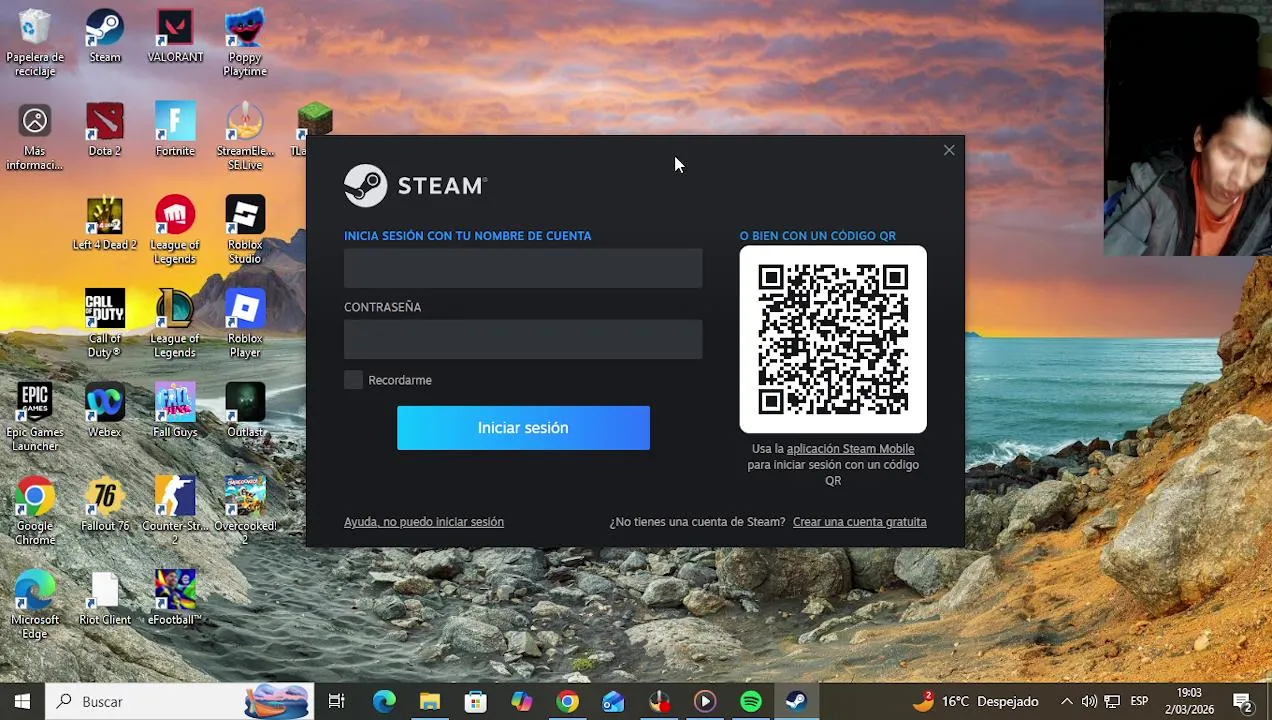Select the Riot Client desktop file icon
1272x720 pixels.
point(105,599)
